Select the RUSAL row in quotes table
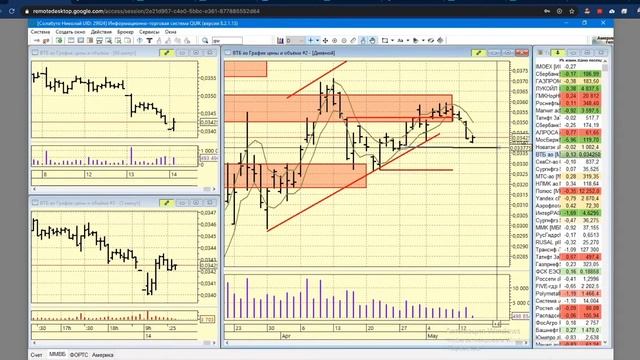 tap(568, 242)
